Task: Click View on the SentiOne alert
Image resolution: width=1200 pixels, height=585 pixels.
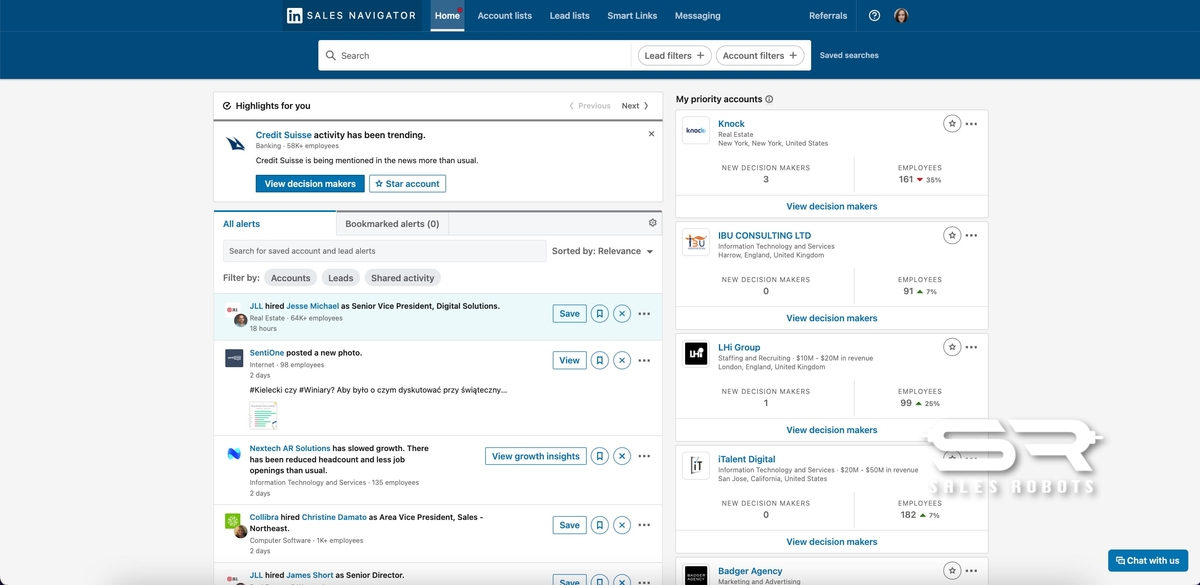Action: pyautogui.click(x=569, y=360)
